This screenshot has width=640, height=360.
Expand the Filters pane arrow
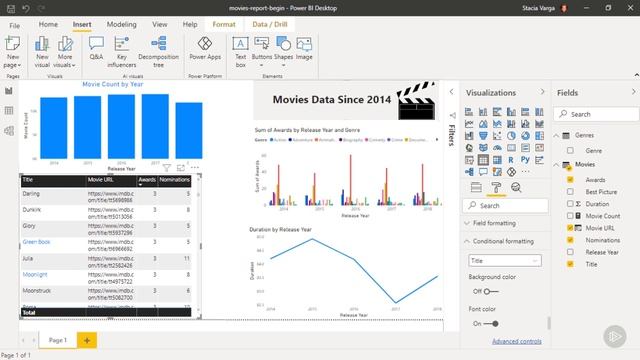pyautogui.click(x=451, y=92)
